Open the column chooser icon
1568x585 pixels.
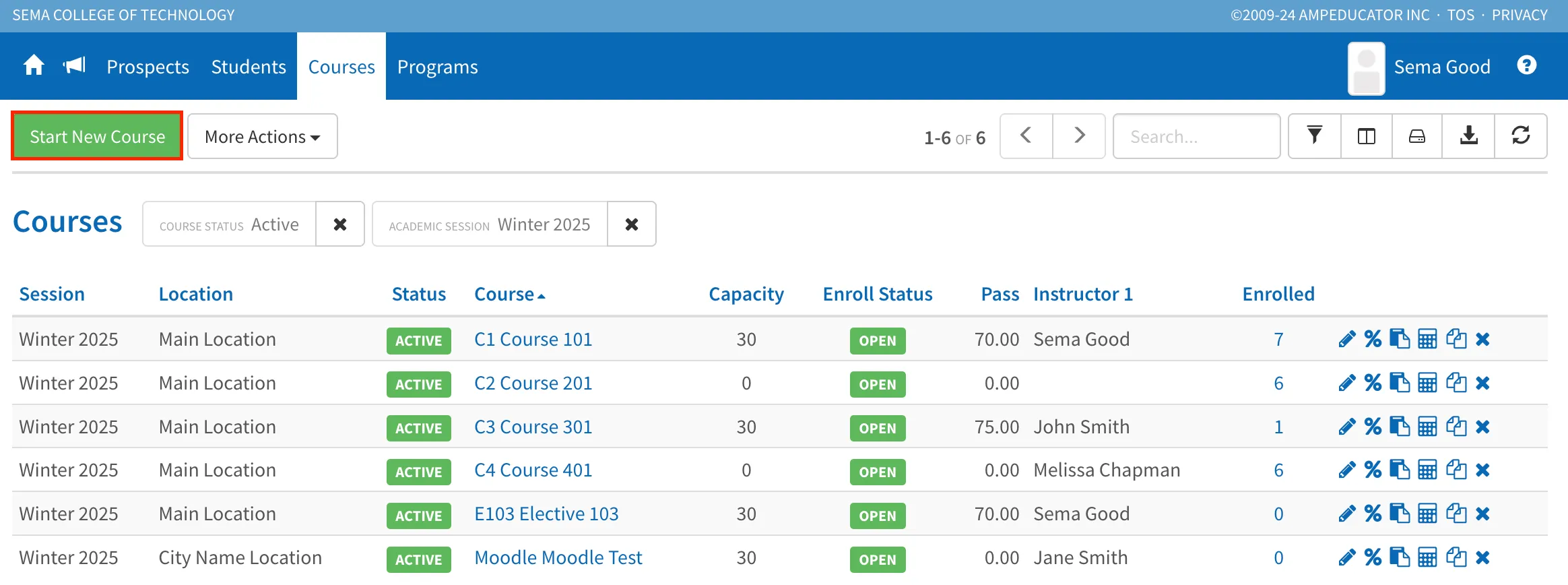pos(1367,136)
